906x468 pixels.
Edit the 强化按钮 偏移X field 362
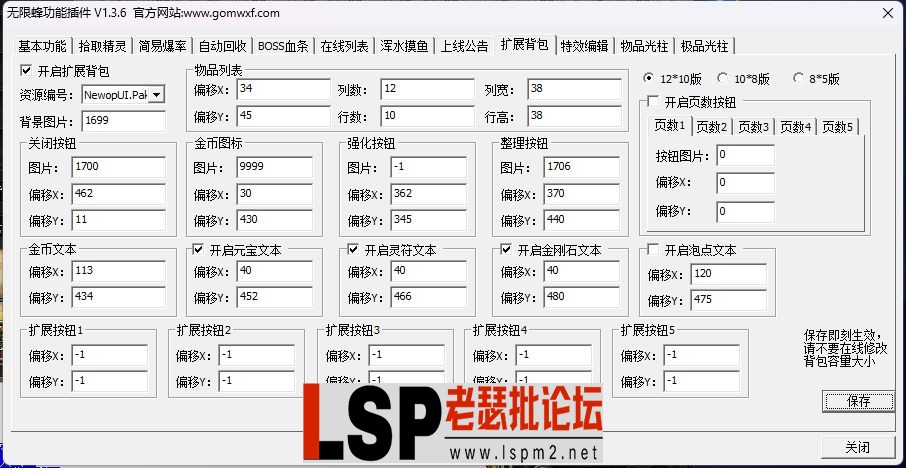pyautogui.click(x=429, y=194)
